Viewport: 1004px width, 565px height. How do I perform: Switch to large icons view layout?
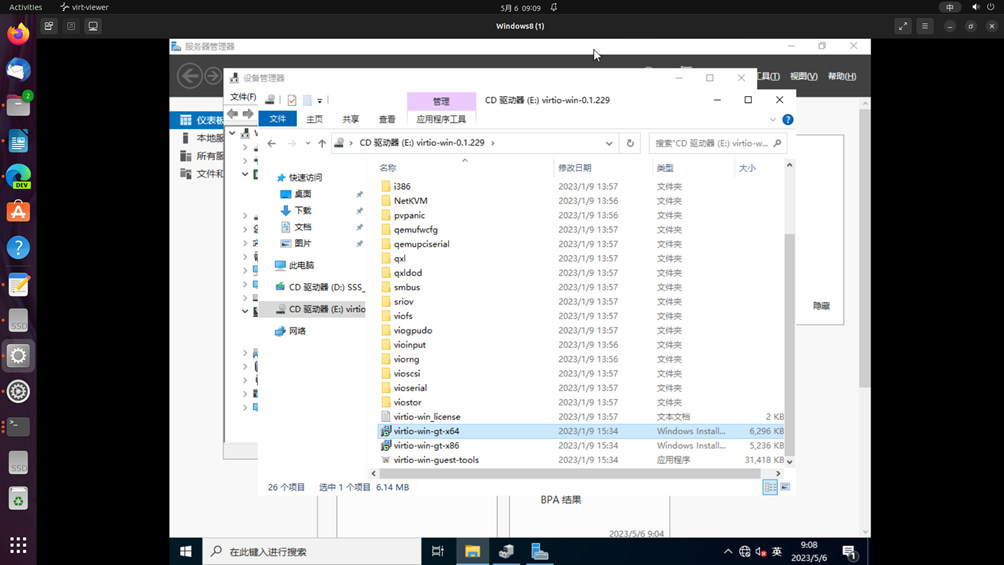coord(785,487)
